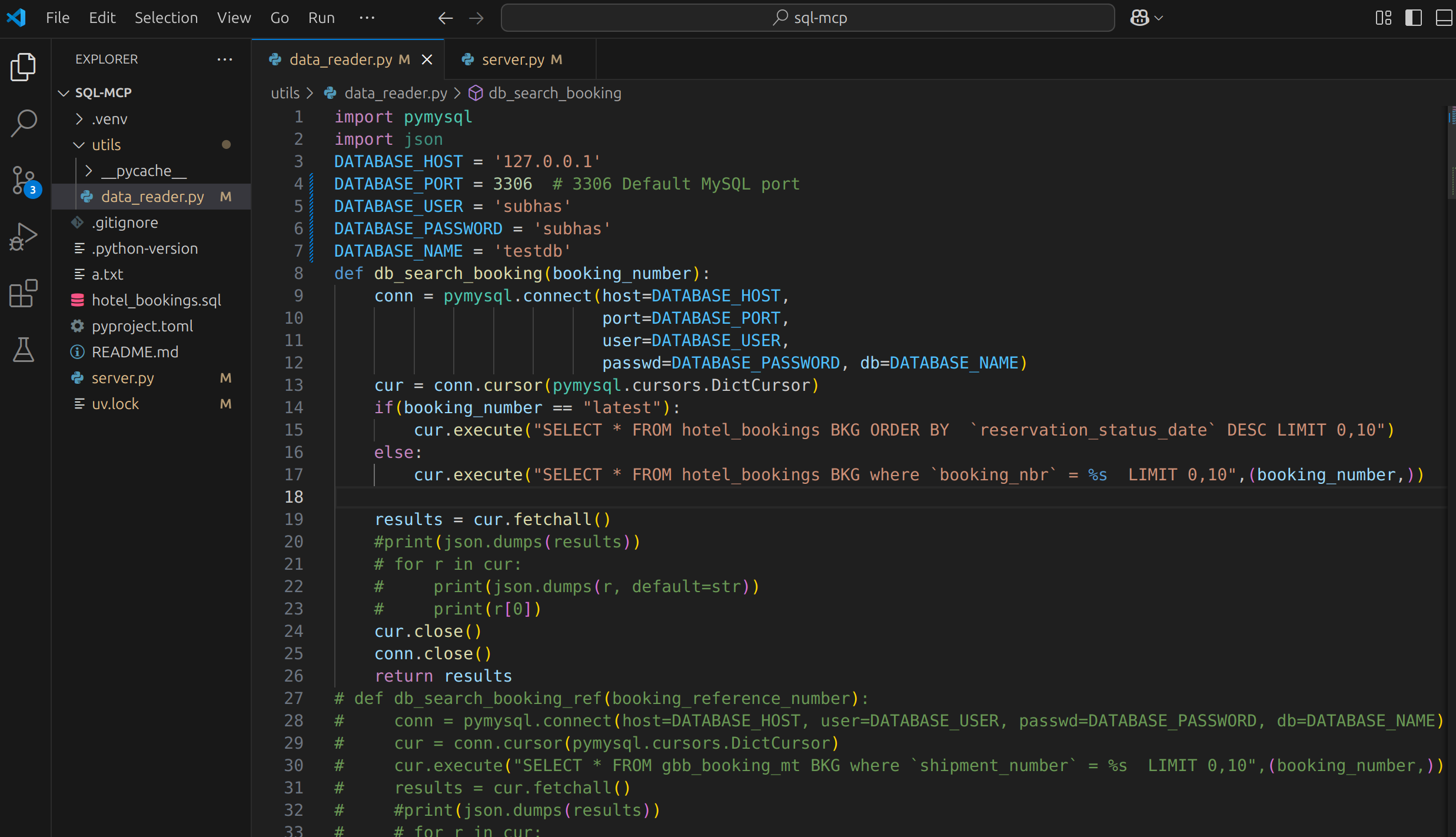
Task: Click db_search_booking breadcrumb symbol
Action: click(x=554, y=93)
